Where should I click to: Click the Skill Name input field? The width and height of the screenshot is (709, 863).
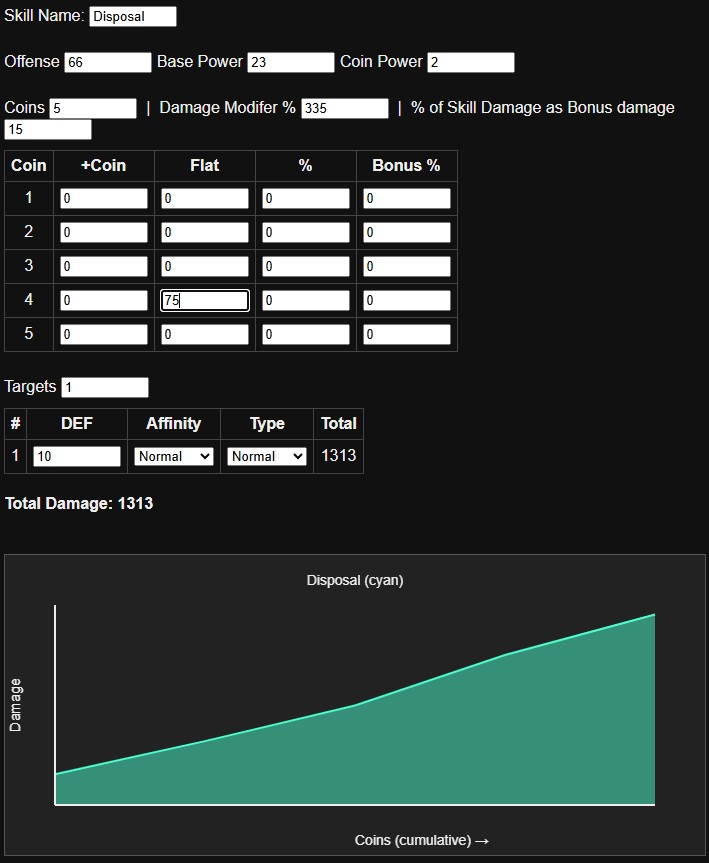tap(133, 17)
